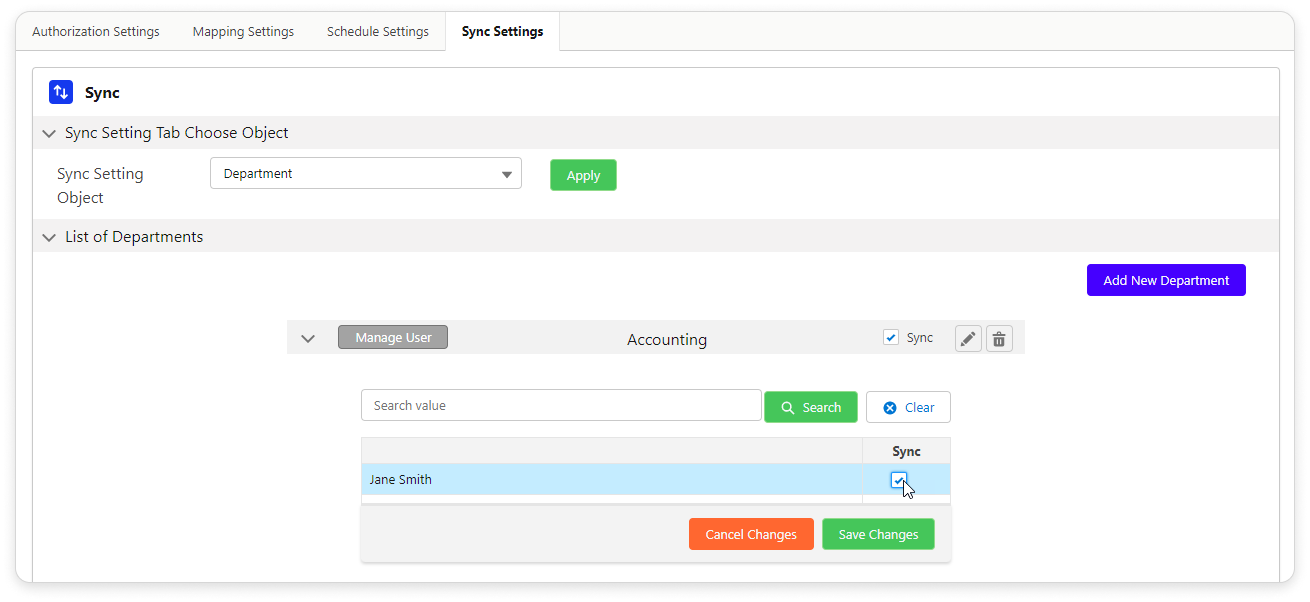Uncheck the Sync checkbox for Jane Smith

click(x=898, y=480)
